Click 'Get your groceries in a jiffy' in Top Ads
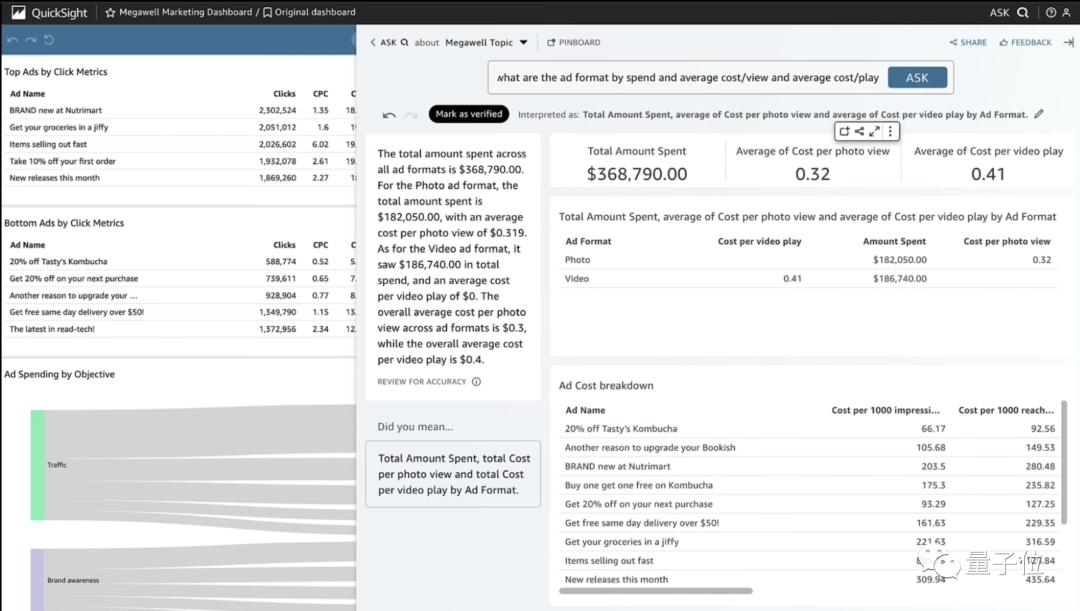 point(59,127)
